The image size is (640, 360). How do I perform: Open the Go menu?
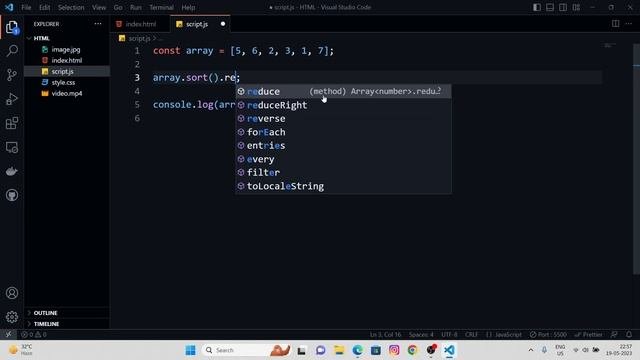[x=118, y=7]
